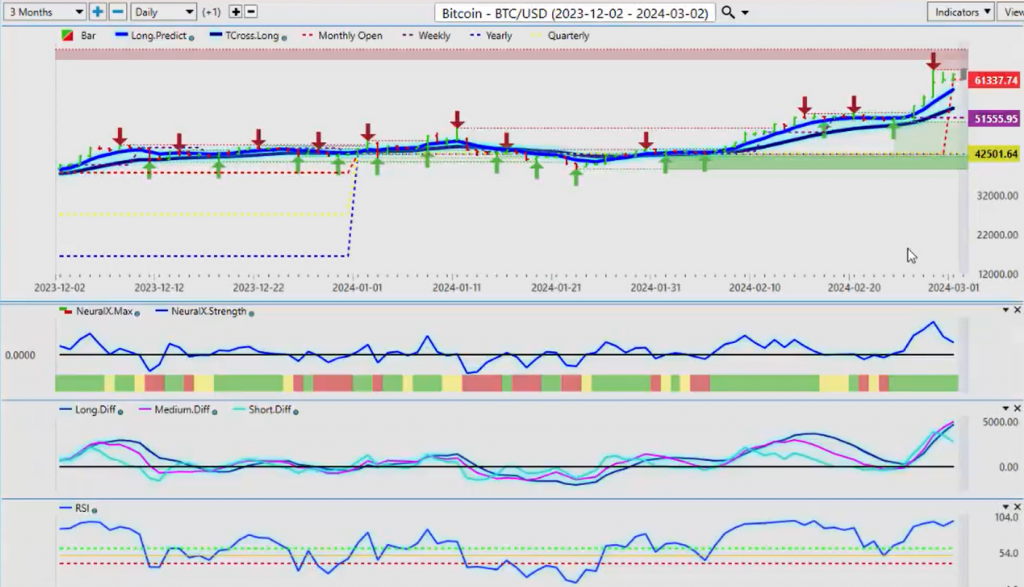Click the 12000.00 price axis label
Image resolution: width=1024 pixels, height=587 pixels.
[x=997, y=274]
